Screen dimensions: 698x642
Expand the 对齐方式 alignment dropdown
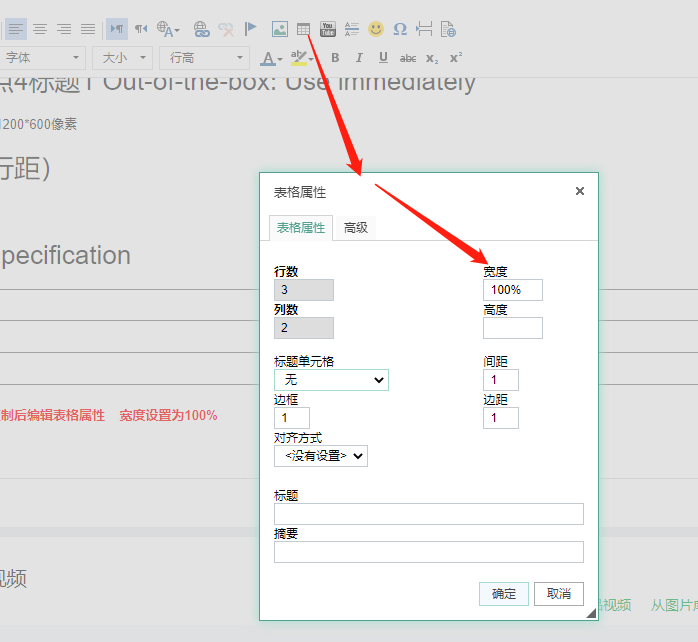tap(320, 456)
